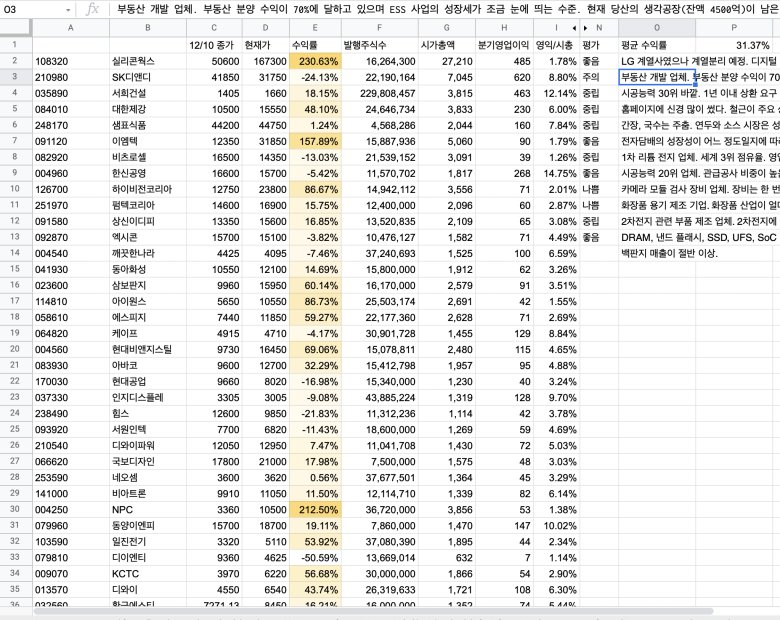Click the 157.89% return cell
Screen dimensions: 780x620
[x=315, y=141]
